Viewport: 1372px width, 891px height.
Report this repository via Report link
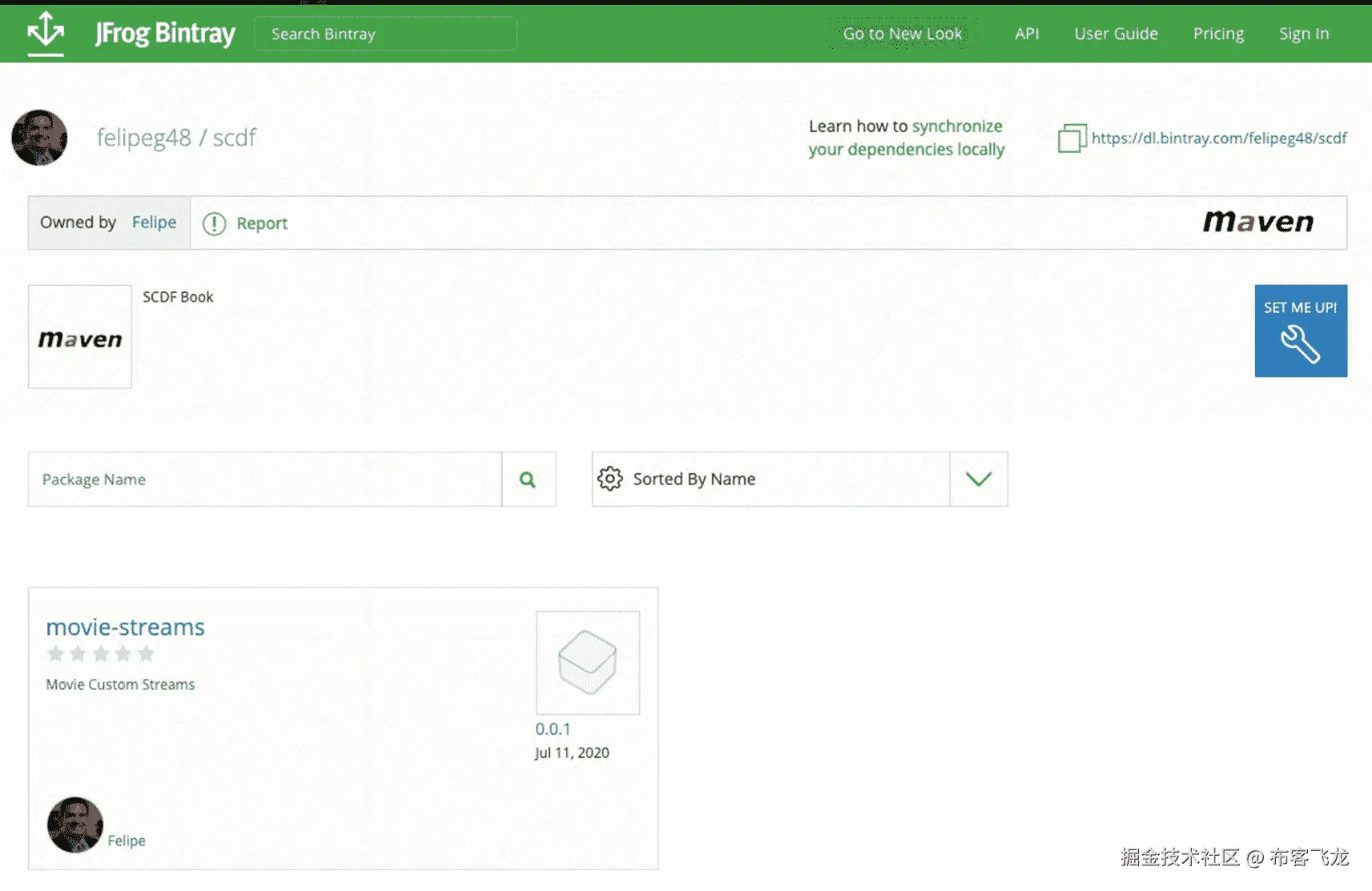point(262,223)
